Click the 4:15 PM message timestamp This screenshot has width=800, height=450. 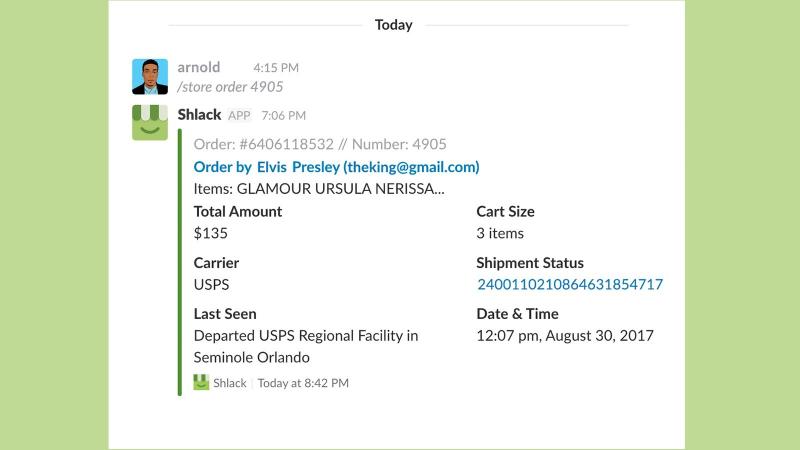tap(276, 67)
